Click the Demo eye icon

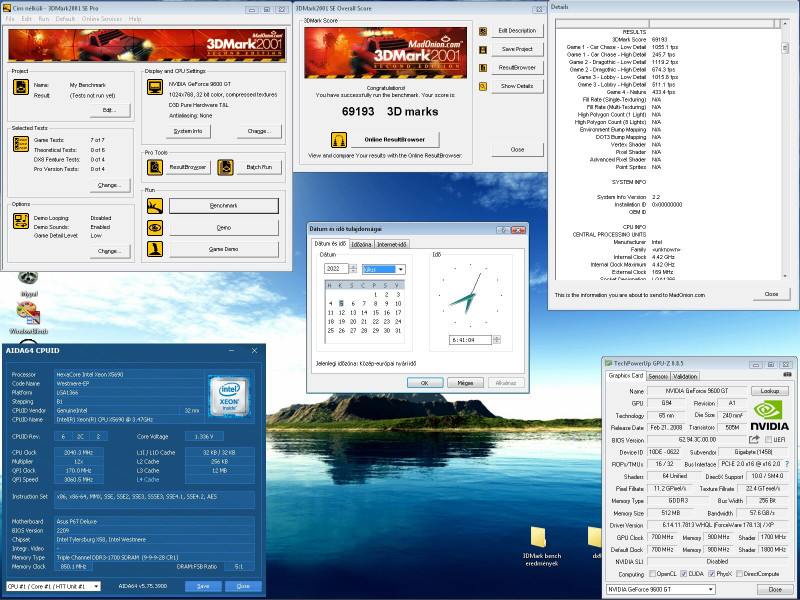click(153, 228)
